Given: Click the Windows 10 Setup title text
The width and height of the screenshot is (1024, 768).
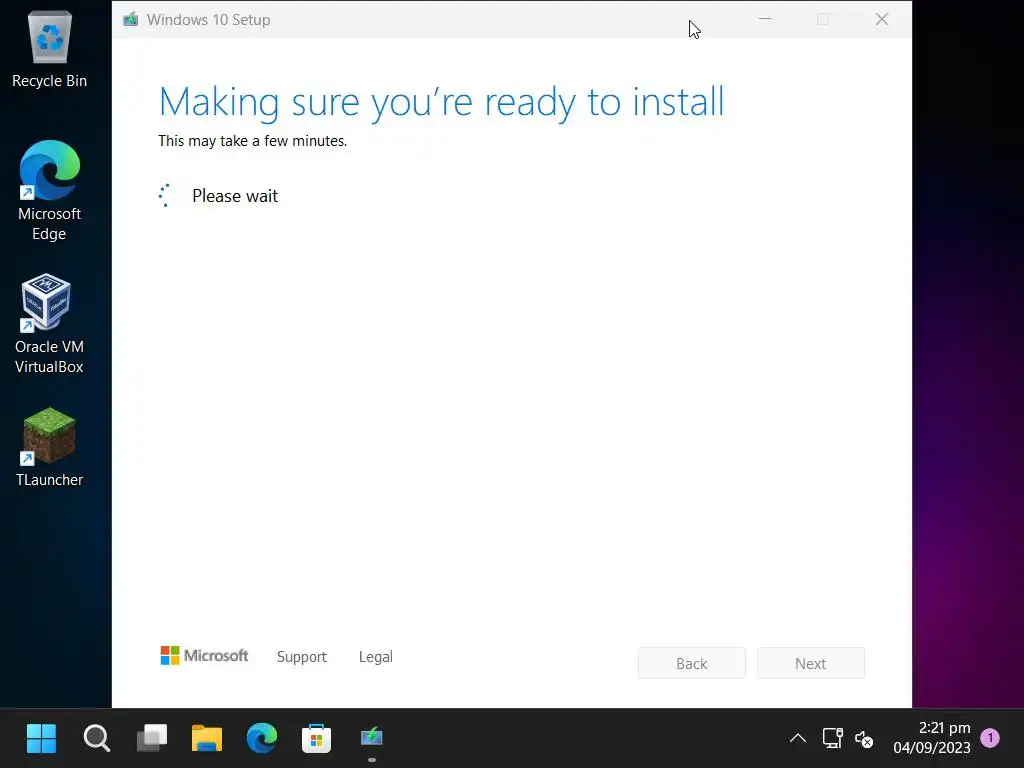Looking at the screenshot, I should pyautogui.click(x=208, y=20).
